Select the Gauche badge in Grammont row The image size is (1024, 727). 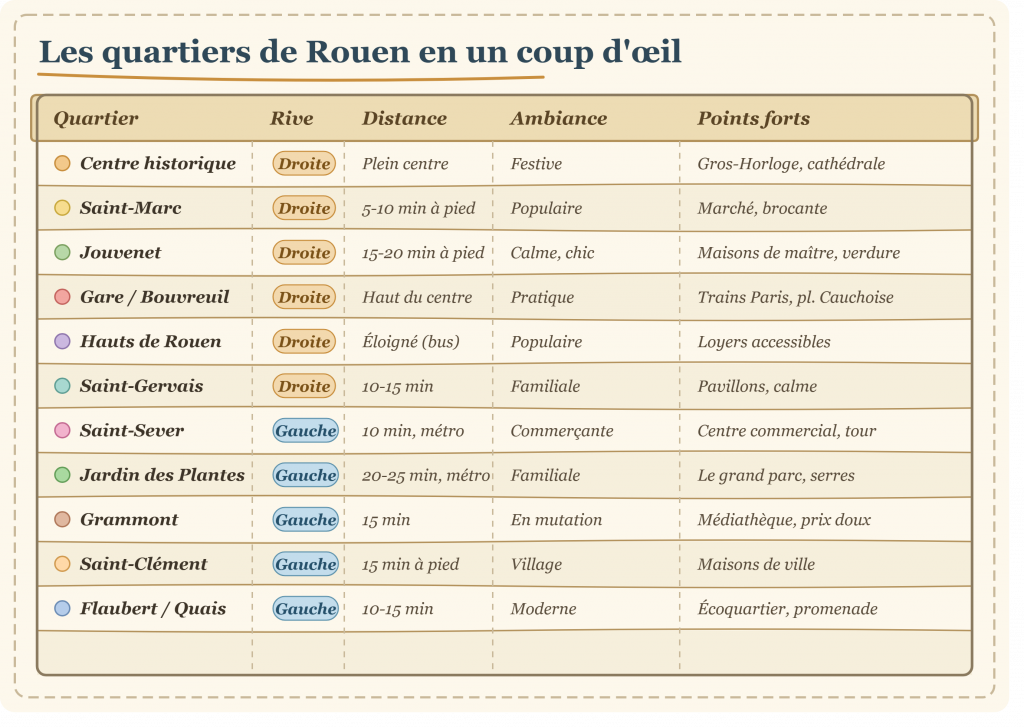(x=306, y=519)
